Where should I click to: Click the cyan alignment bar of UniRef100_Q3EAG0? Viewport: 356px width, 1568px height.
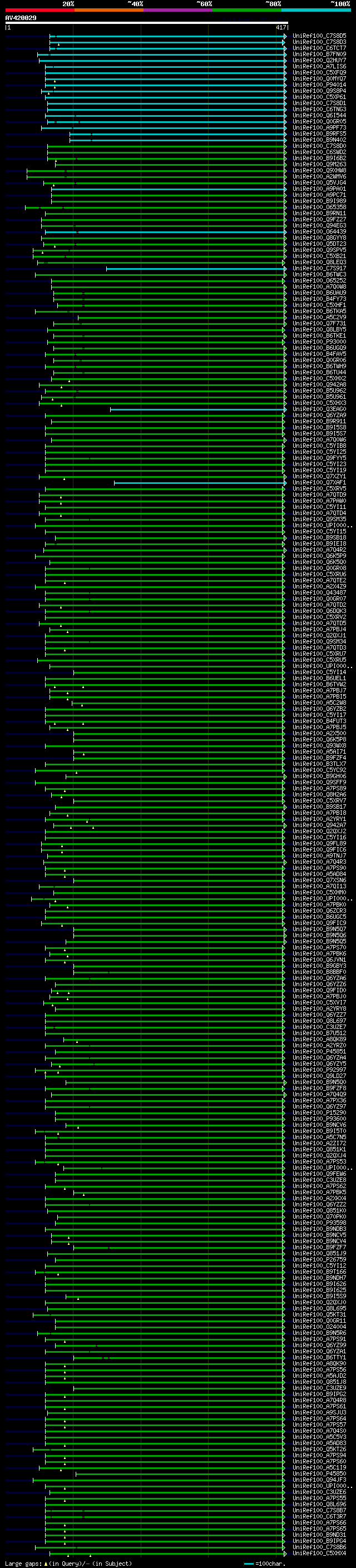click(x=198, y=409)
